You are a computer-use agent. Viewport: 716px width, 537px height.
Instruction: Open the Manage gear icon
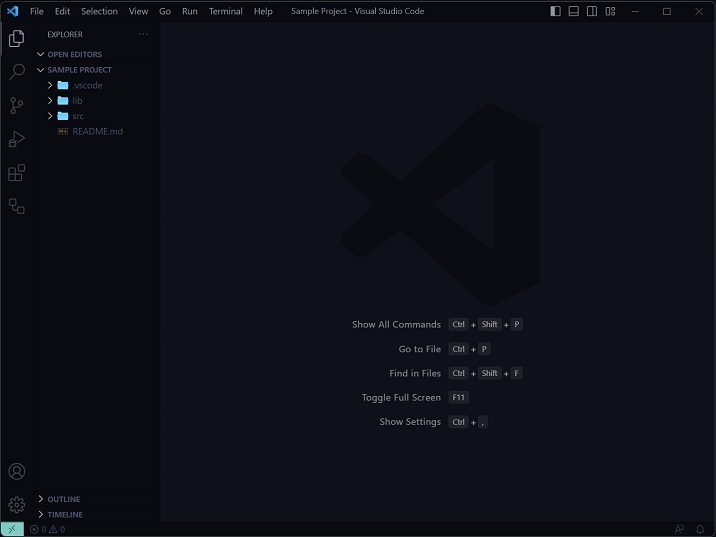pyautogui.click(x=16, y=505)
